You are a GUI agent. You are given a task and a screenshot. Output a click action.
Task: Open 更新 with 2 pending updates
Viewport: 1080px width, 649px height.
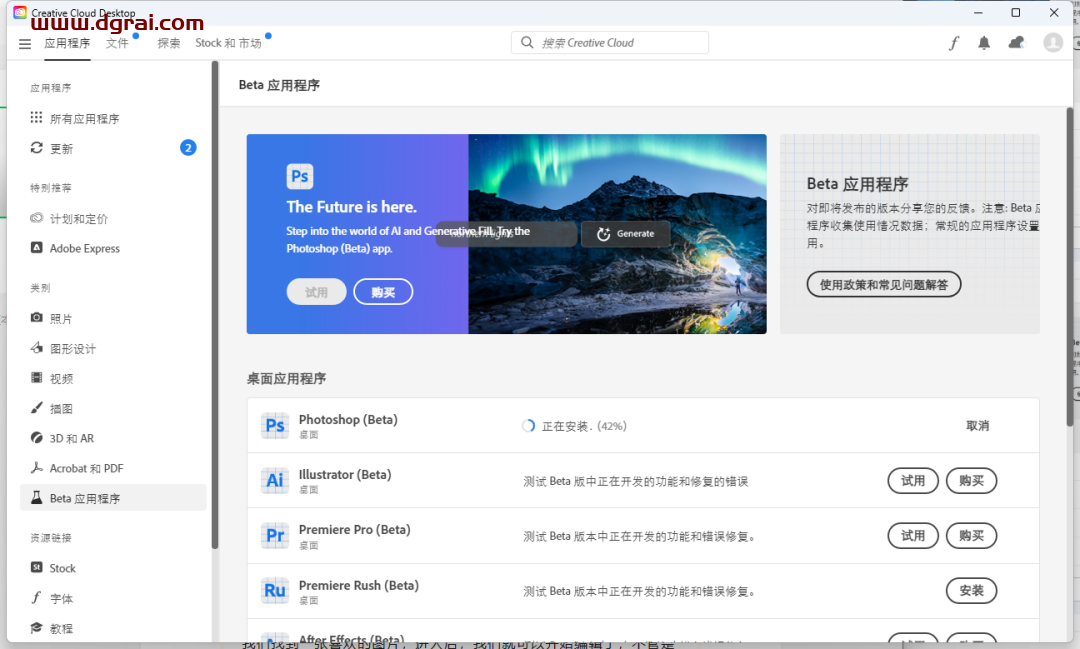click(62, 149)
